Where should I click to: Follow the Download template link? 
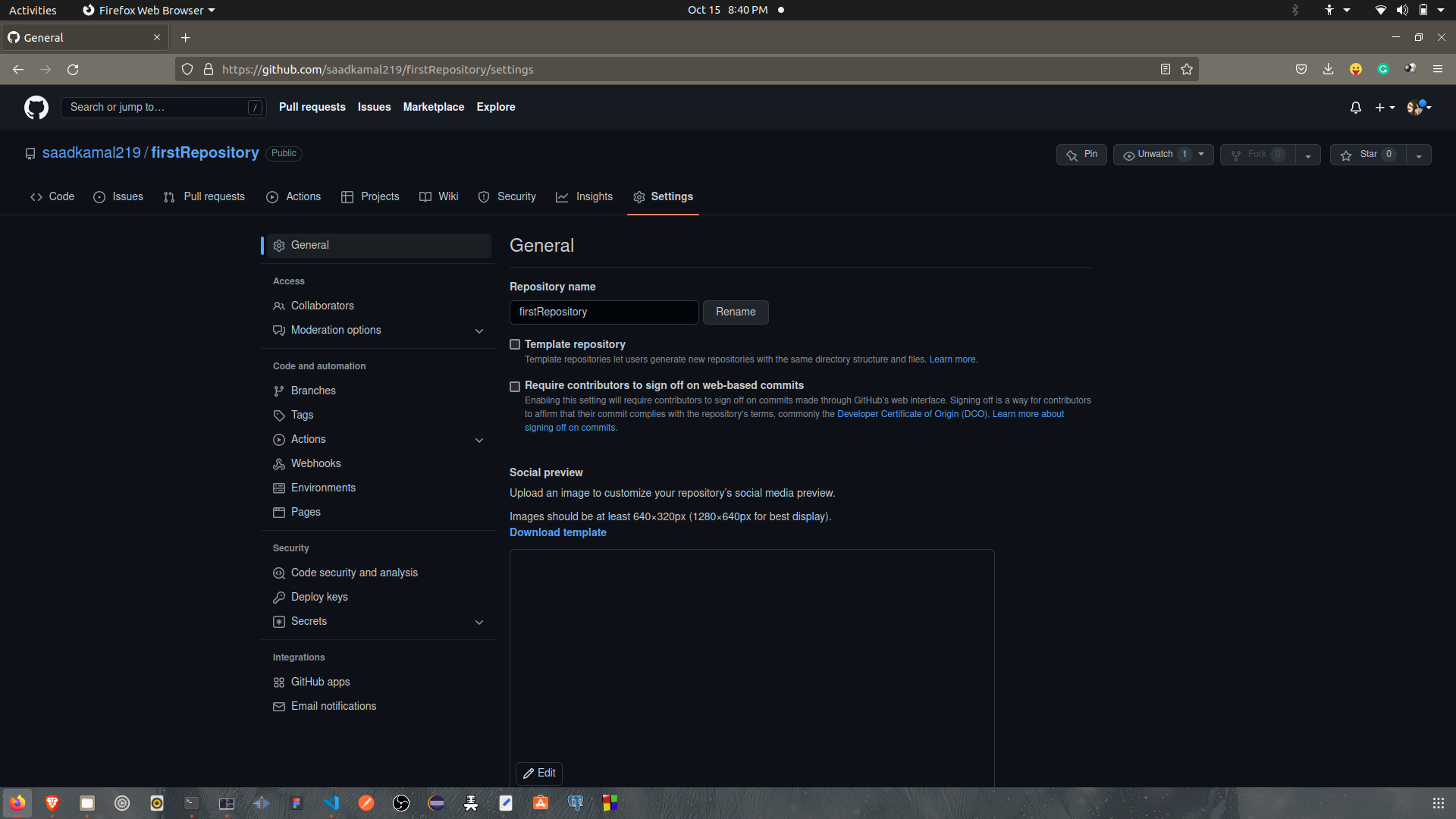pos(557,532)
